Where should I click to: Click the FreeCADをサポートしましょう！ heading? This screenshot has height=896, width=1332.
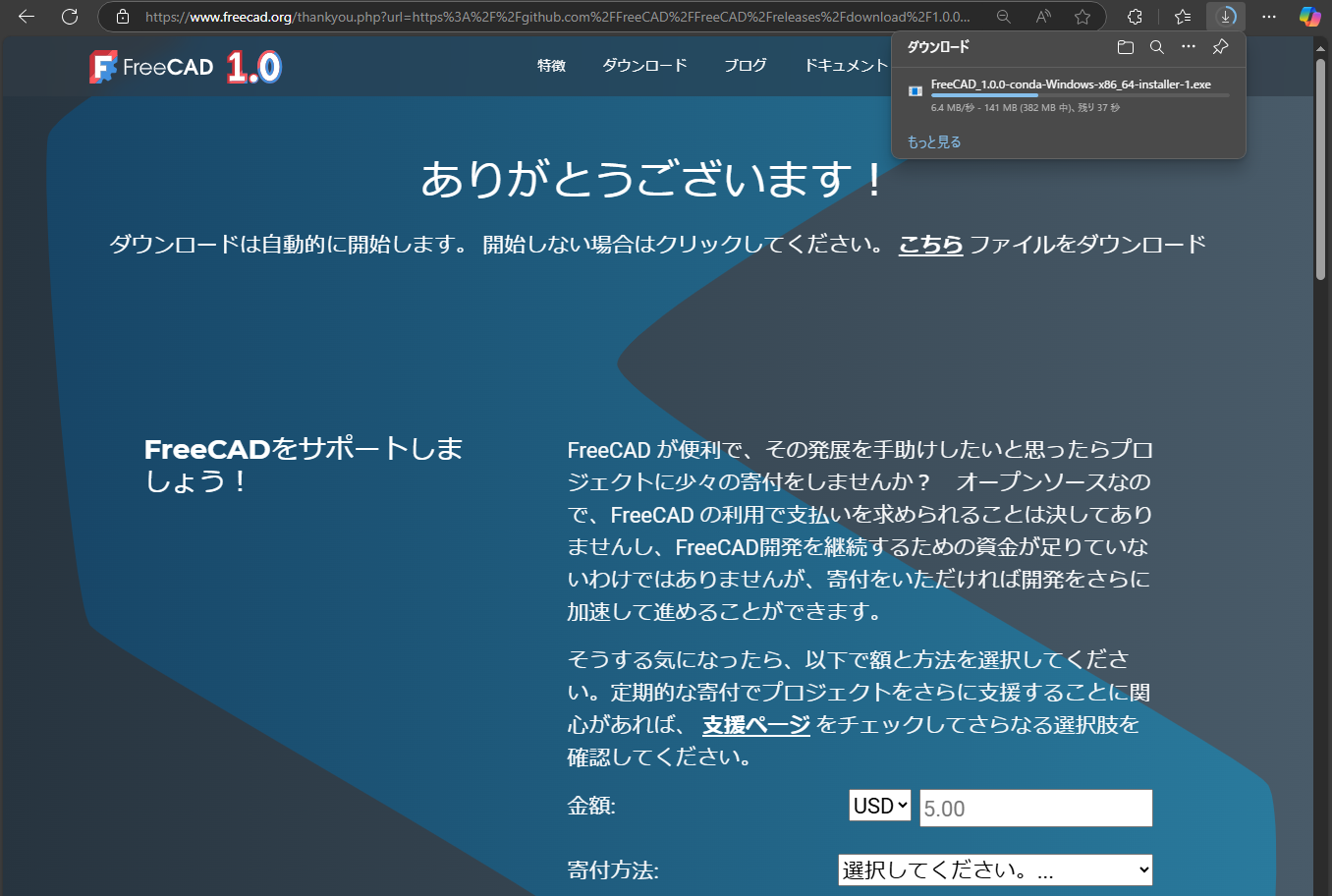point(304,466)
